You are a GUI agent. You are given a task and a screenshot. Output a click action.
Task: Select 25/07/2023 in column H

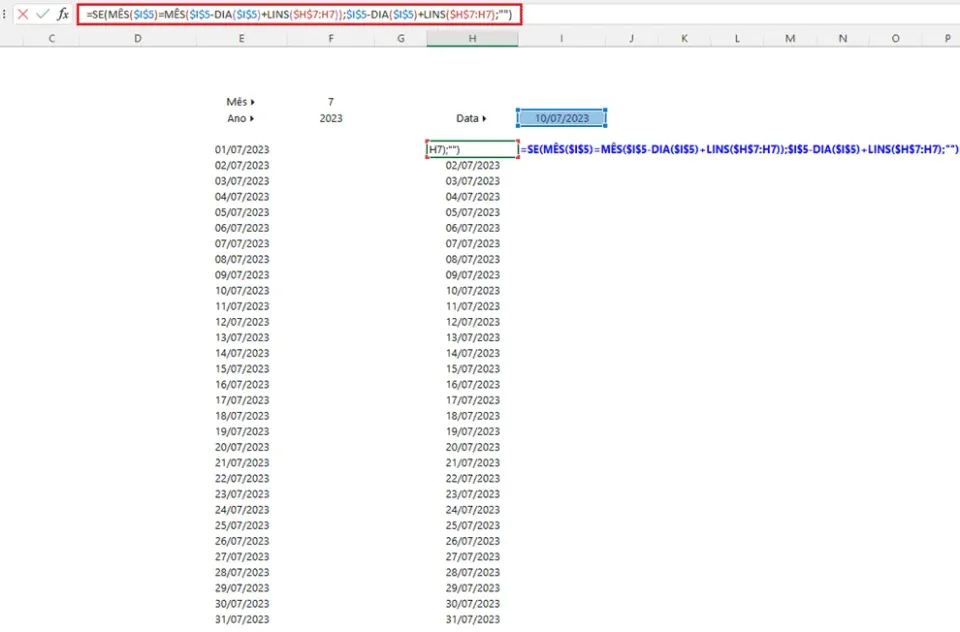click(473, 525)
